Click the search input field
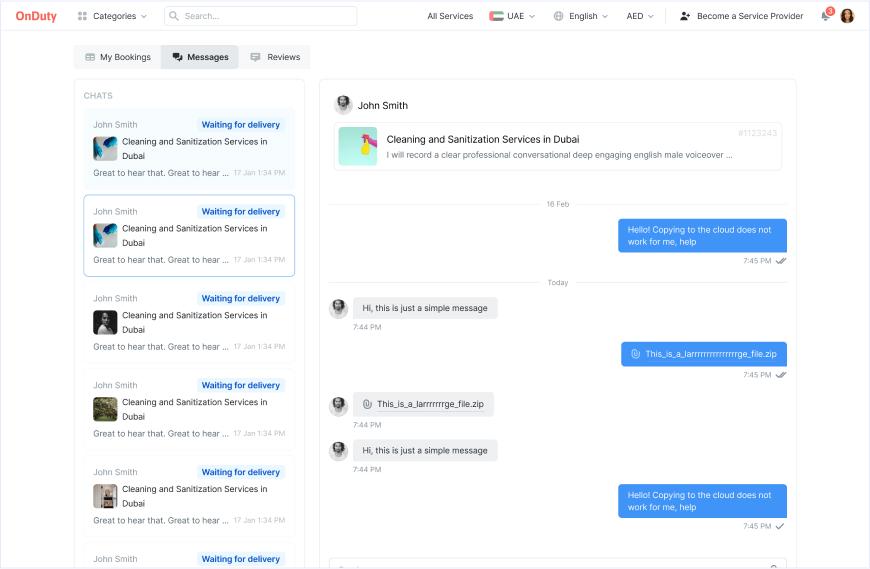 click(x=261, y=16)
